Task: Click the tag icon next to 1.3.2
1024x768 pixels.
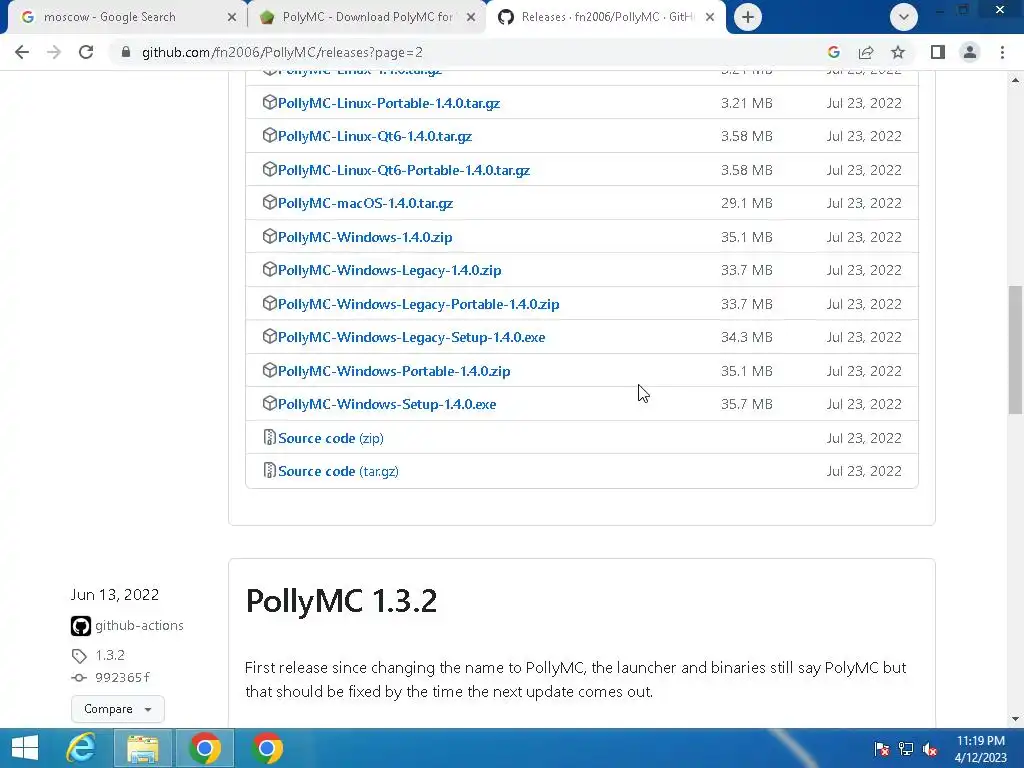Action: 79,656
